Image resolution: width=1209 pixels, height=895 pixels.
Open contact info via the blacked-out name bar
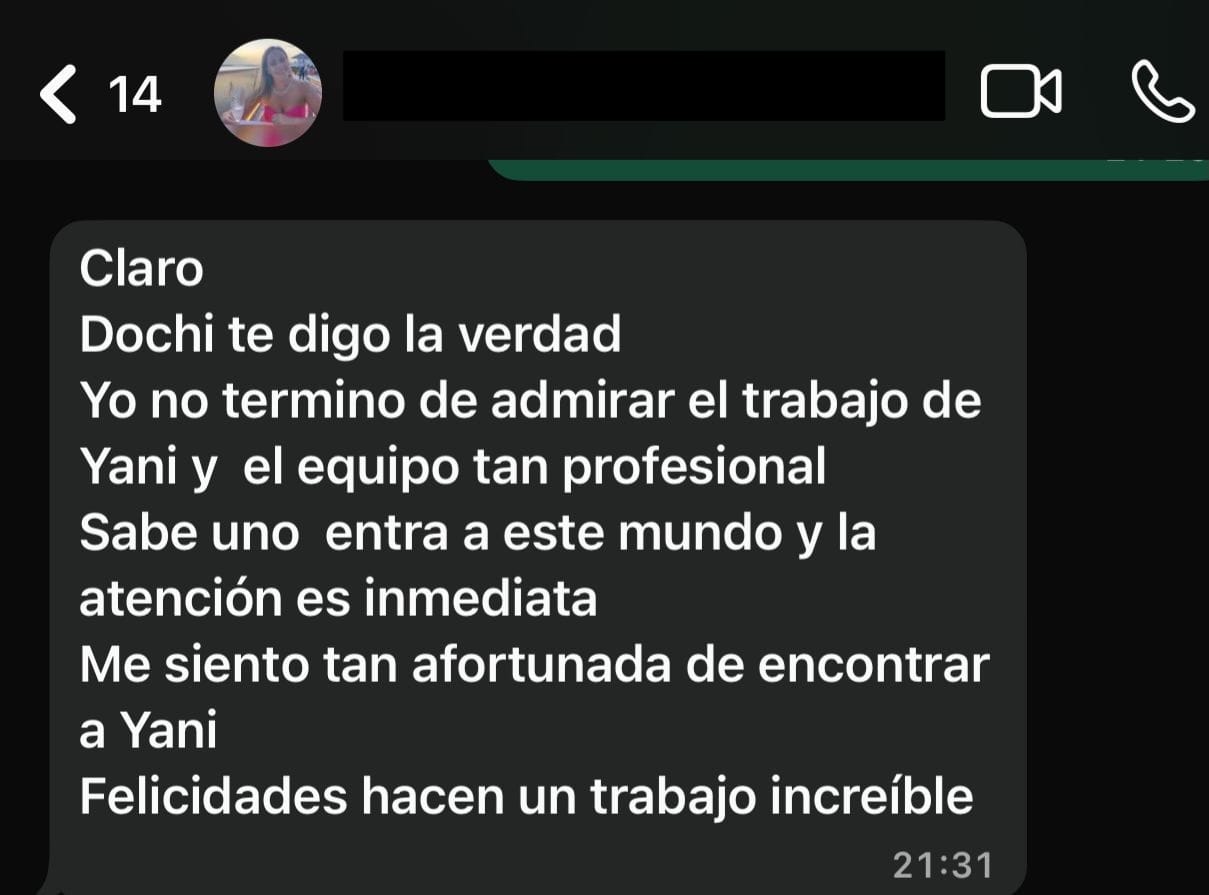coord(644,86)
